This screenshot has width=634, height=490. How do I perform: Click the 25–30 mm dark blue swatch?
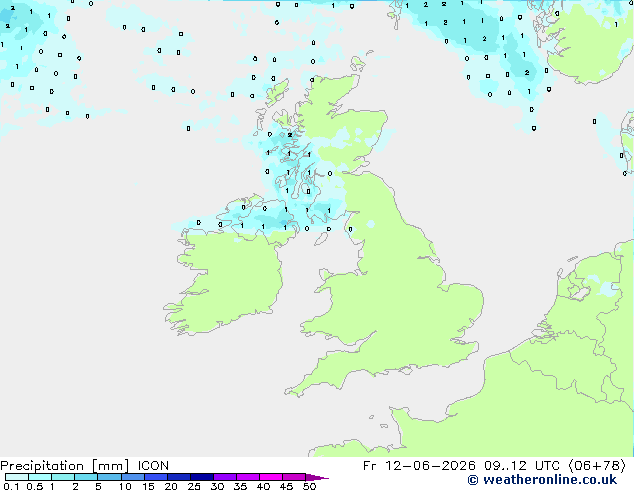tap(201, 477)
